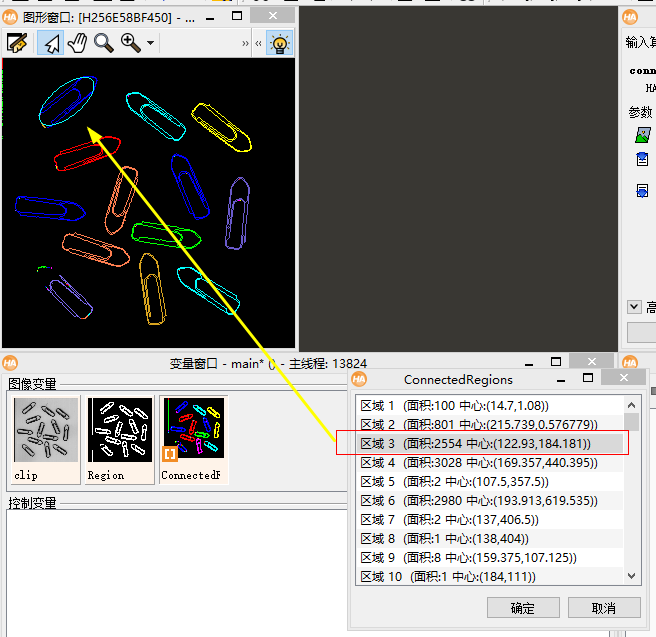656x637 pixels.
Task: Select row 区域 7 in region list
Action: (489, 519)
